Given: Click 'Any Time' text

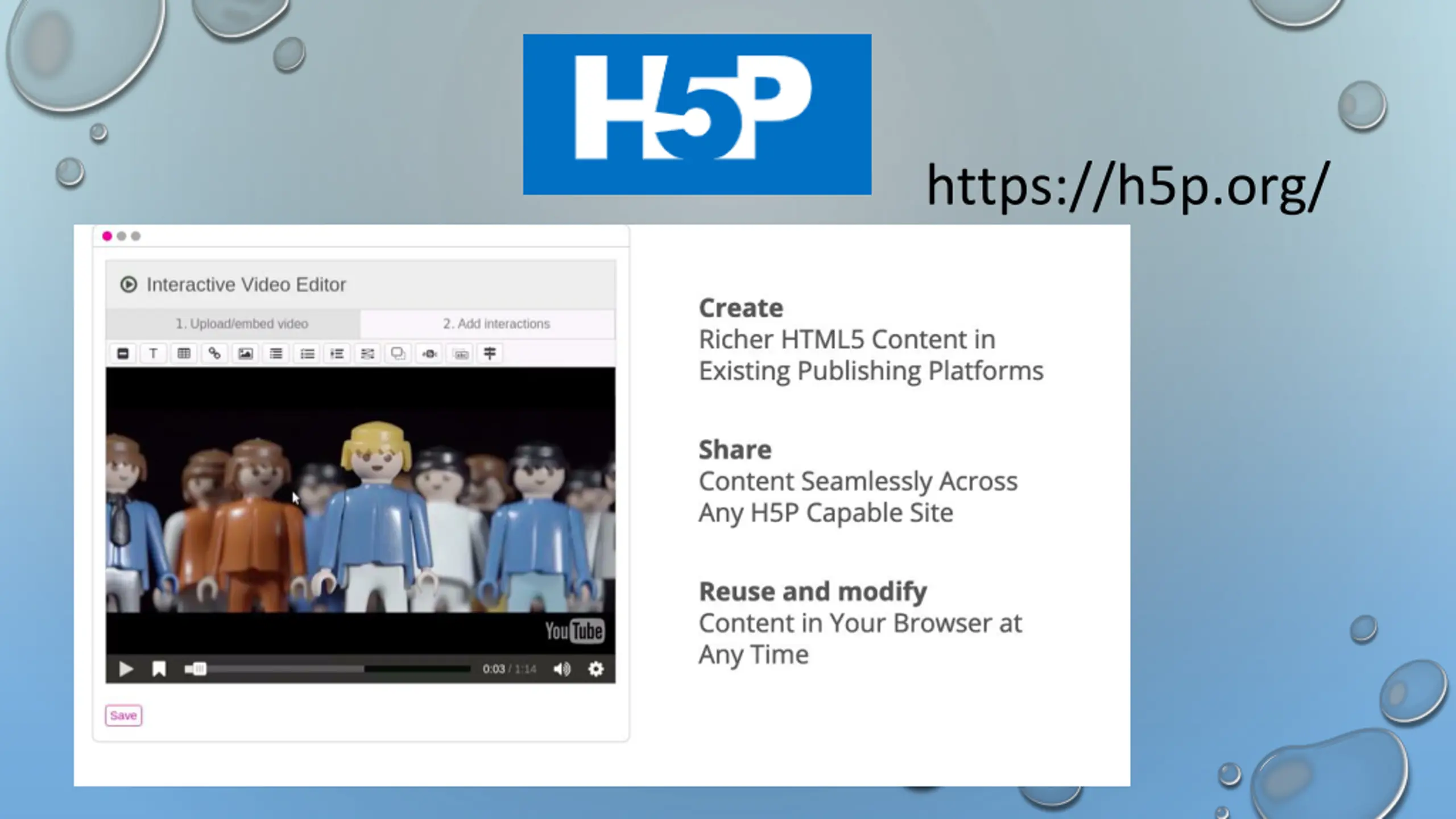Looking at the screenshot, I should (754, 655).
